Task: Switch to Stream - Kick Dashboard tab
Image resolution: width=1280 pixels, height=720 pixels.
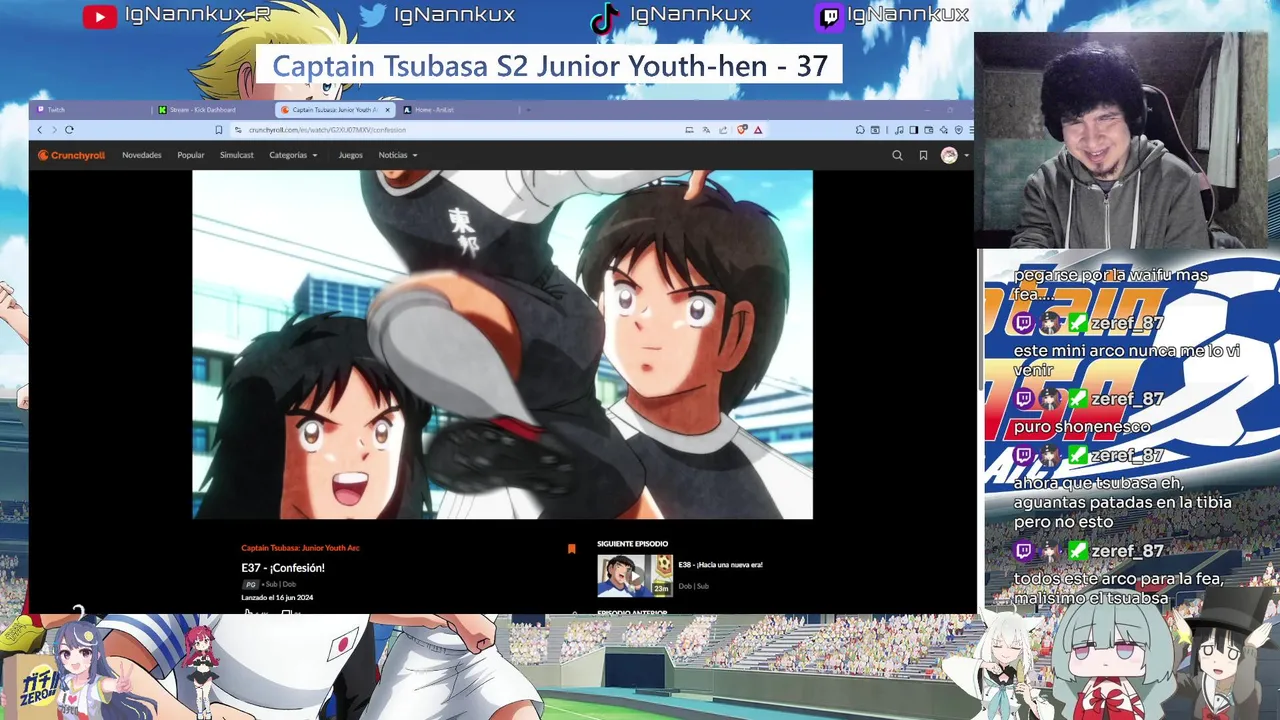Action: (212, 110)
